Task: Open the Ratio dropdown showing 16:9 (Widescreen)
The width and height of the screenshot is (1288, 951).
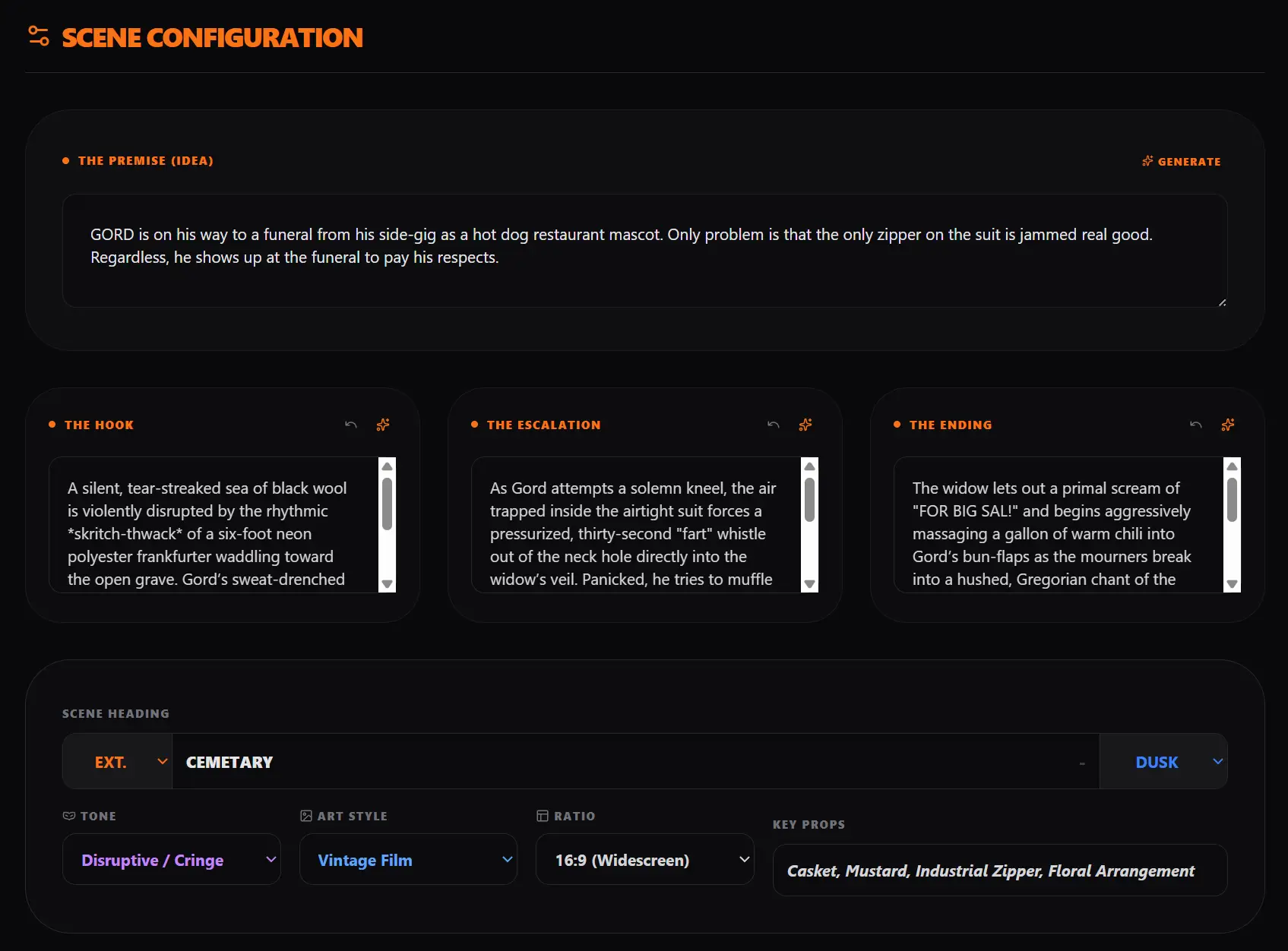Action: click(644, 860)
